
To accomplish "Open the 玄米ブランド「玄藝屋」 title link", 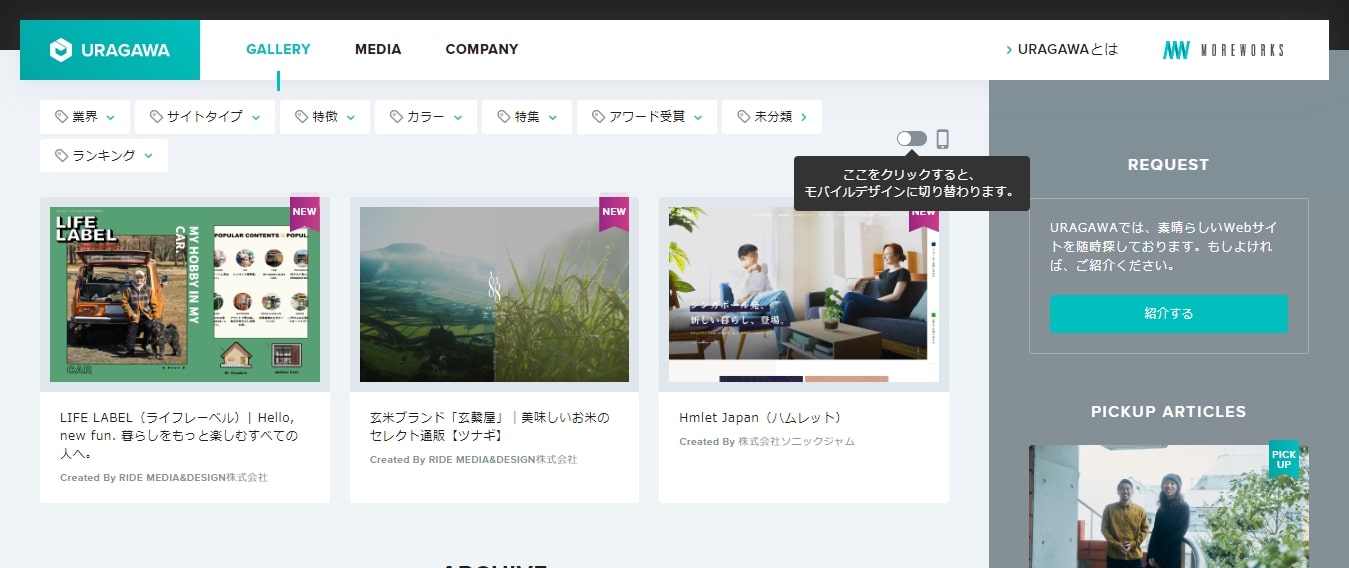I will click(489, 426).
